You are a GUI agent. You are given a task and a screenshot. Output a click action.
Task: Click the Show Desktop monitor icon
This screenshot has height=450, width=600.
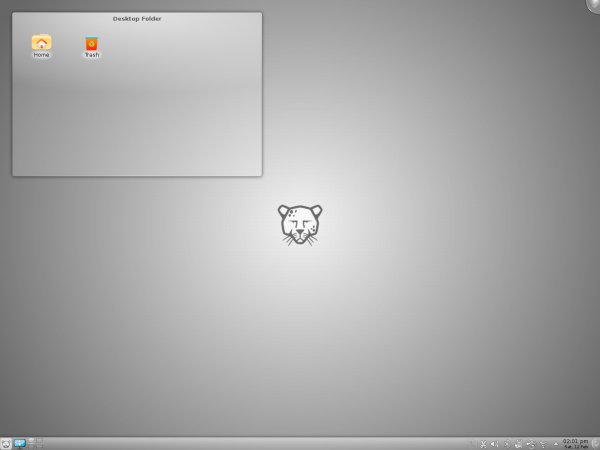[x=20, y=444]
